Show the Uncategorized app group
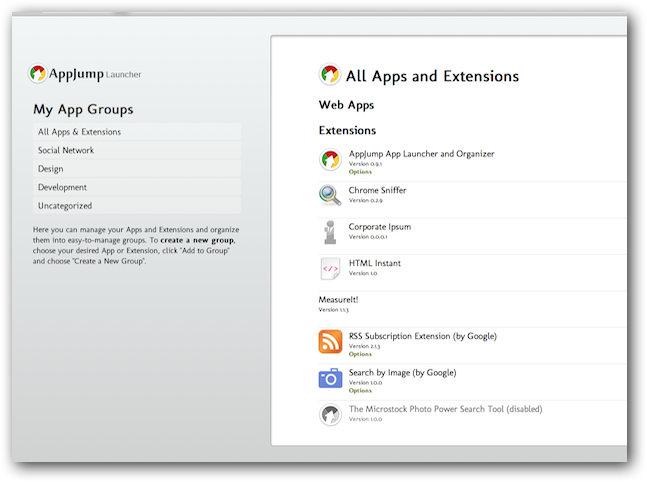 pyautogui.click(x=65, y=206)
